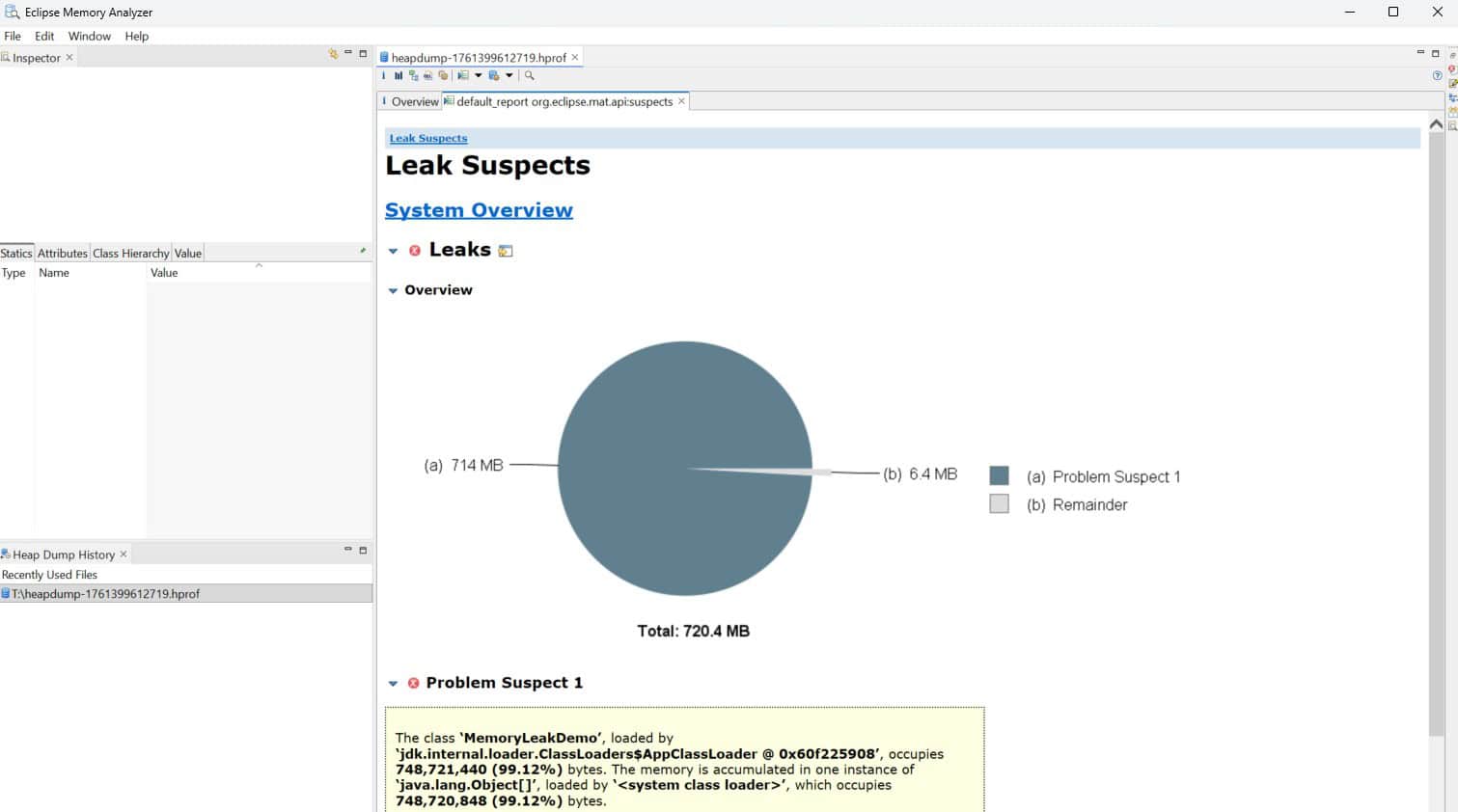Click the red error icon on Problem Suspect 1
Image resolution: width=1458 pixels, height=812 pixels.
point(413,682)
